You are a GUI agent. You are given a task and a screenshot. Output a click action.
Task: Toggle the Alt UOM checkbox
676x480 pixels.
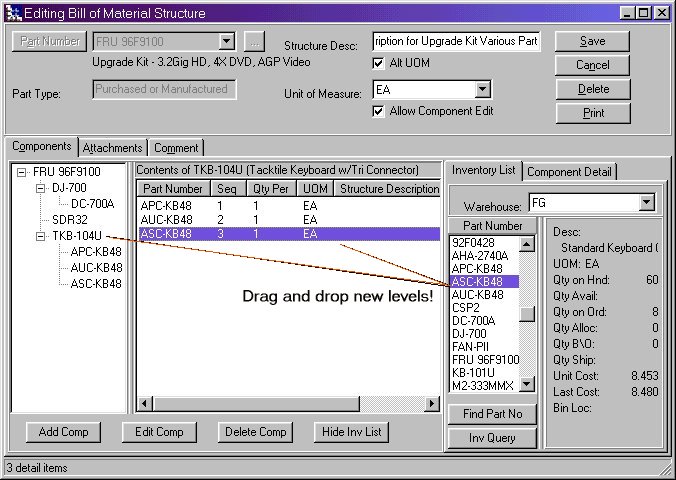coord(378,63)
